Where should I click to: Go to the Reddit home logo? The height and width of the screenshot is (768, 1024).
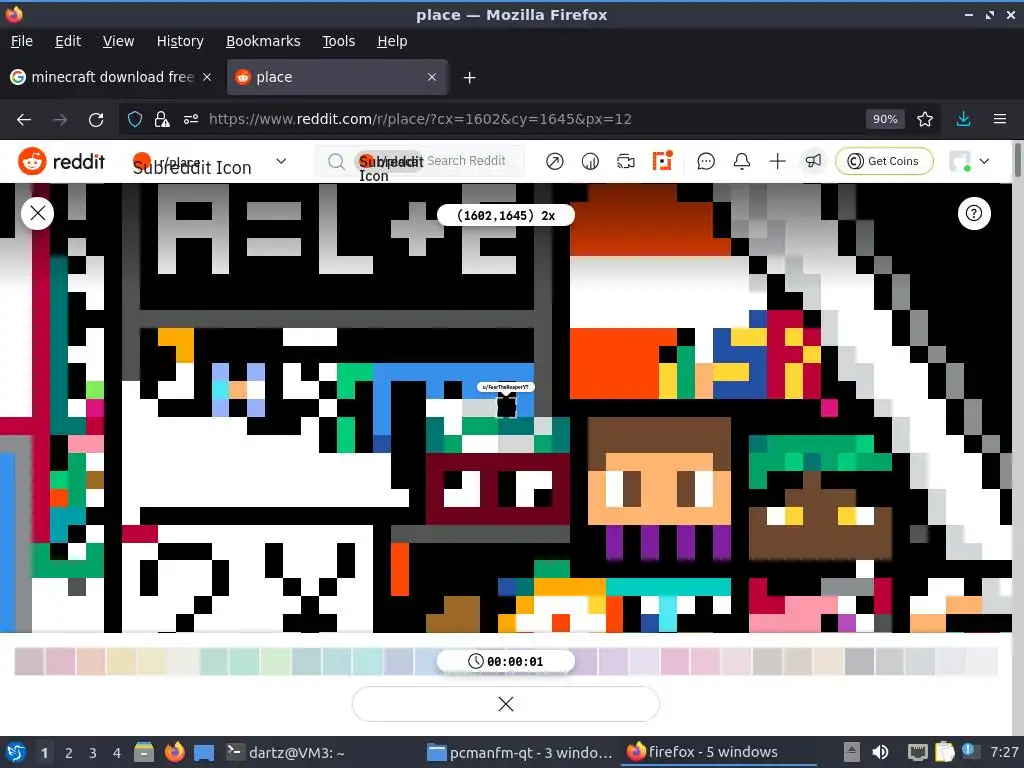click(x=61, y=161)
